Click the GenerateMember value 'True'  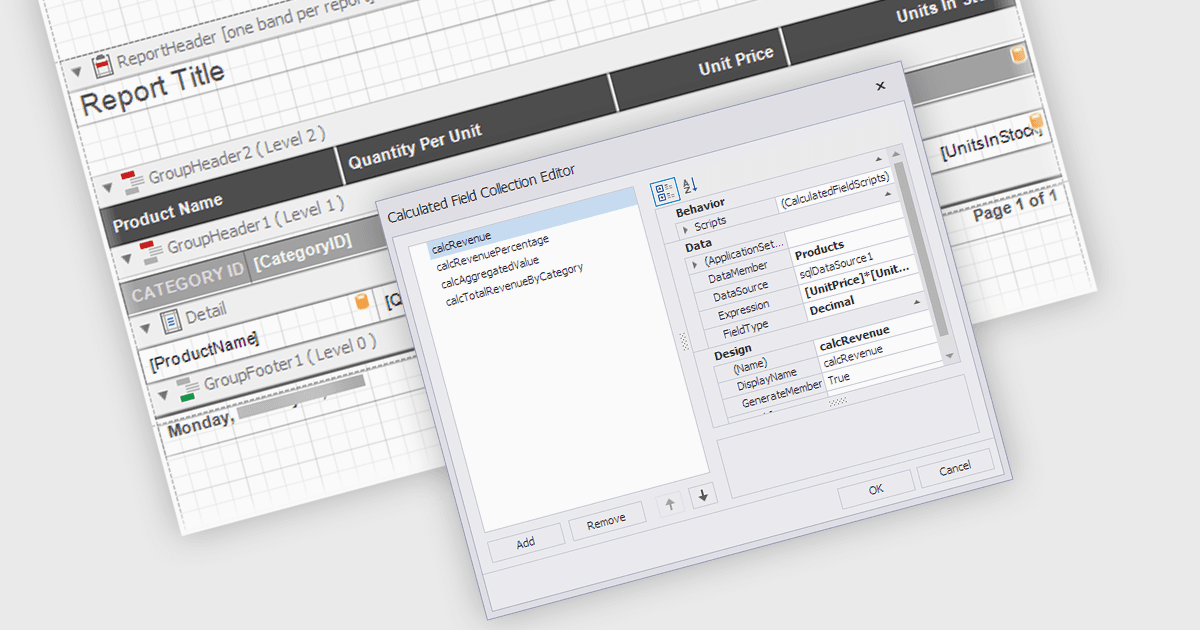tap(839, 378)
